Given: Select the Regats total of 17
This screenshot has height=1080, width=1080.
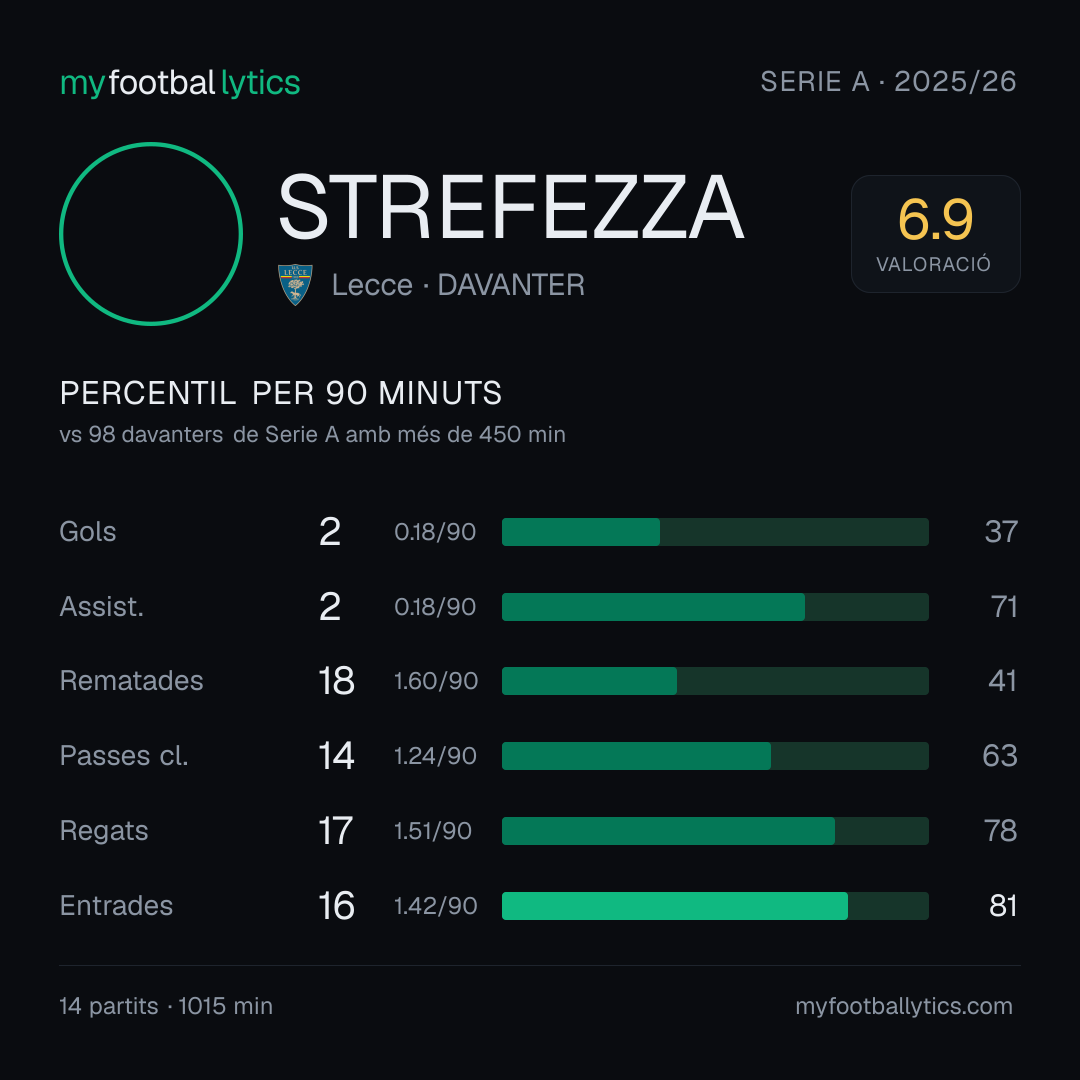Looking at the screenshot, I should click(335, 831).
